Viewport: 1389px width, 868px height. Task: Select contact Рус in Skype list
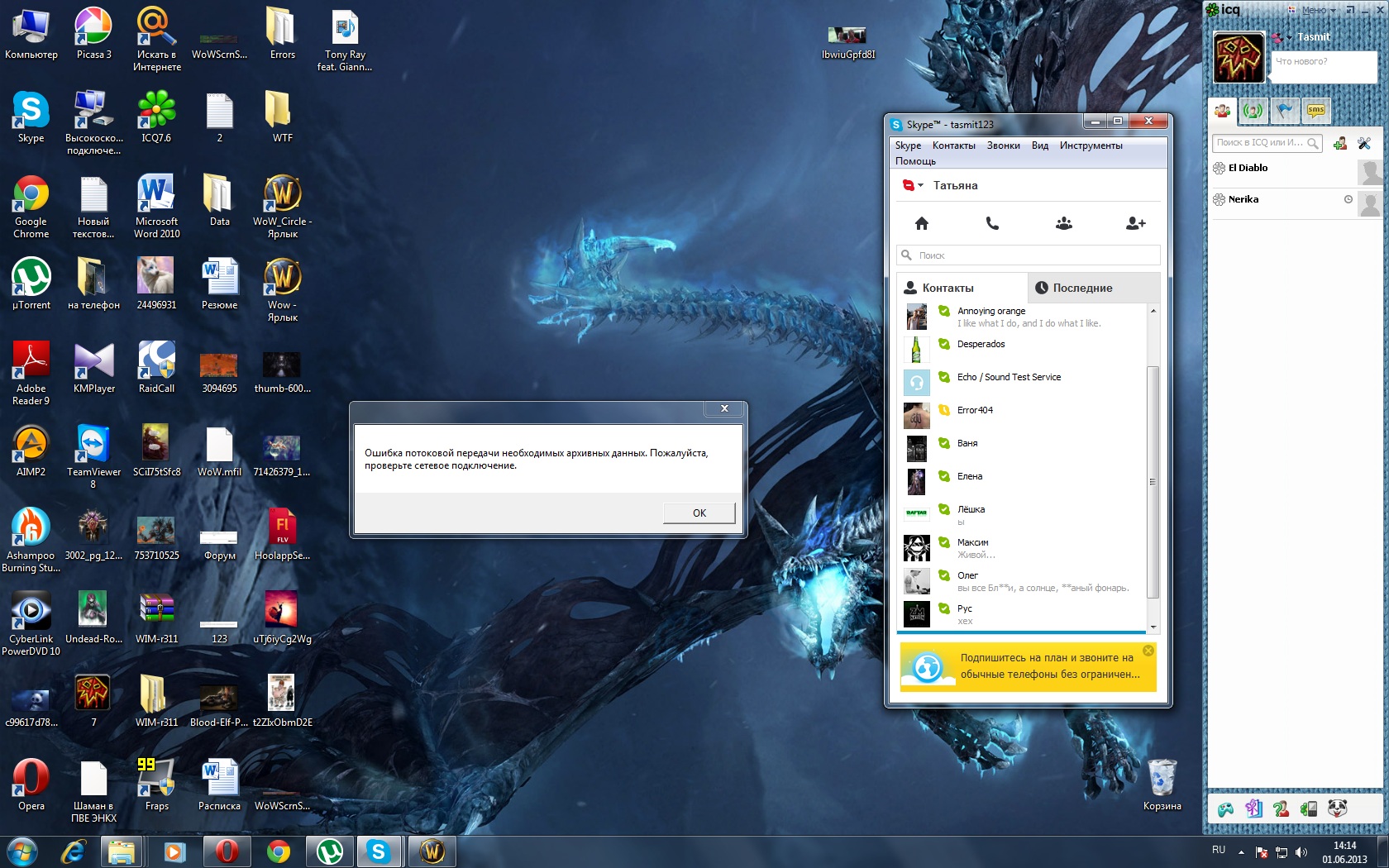coord(1024,614)
